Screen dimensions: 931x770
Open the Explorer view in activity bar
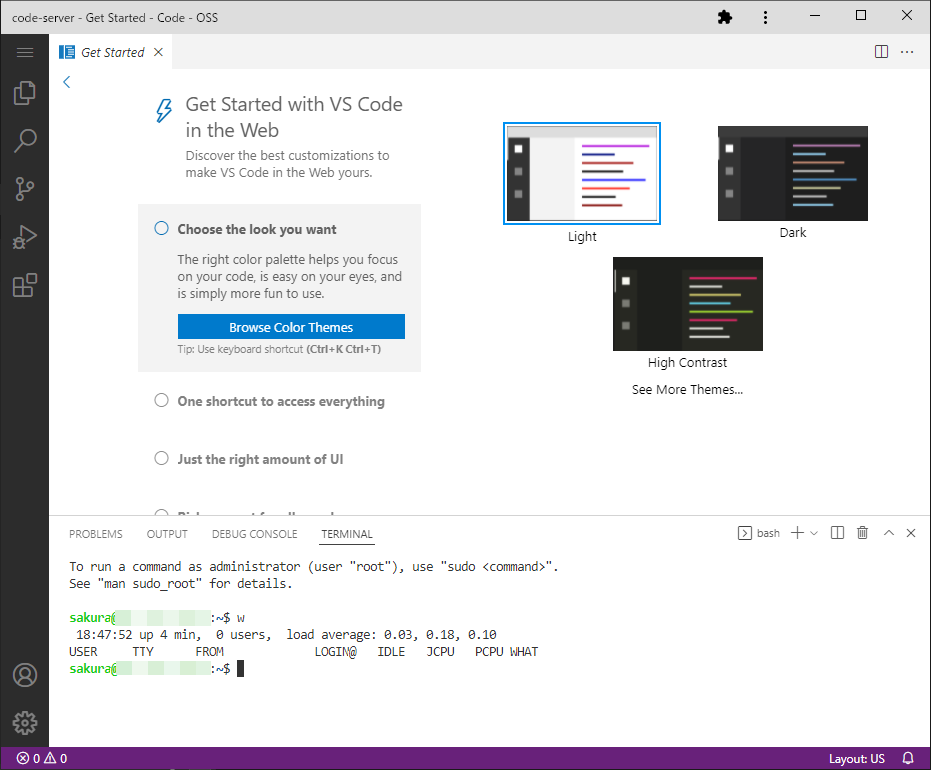coord(24,93)
